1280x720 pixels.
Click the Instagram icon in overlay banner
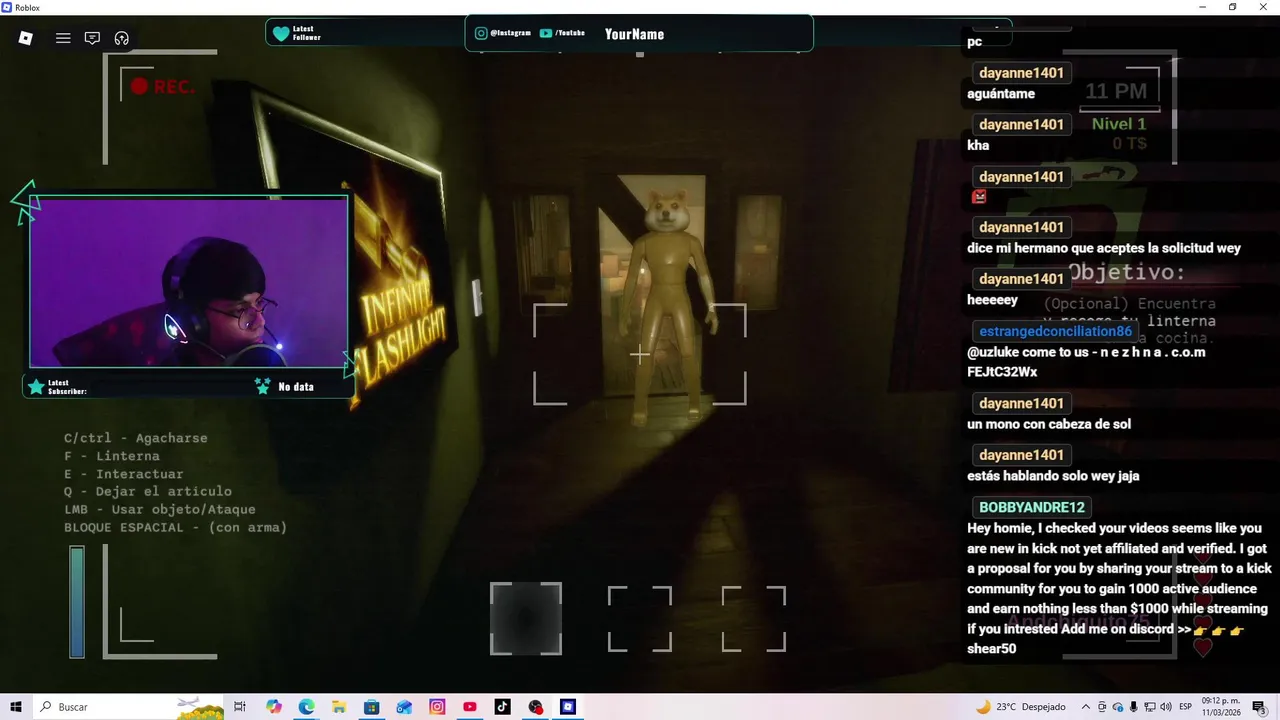coord(481,33)
